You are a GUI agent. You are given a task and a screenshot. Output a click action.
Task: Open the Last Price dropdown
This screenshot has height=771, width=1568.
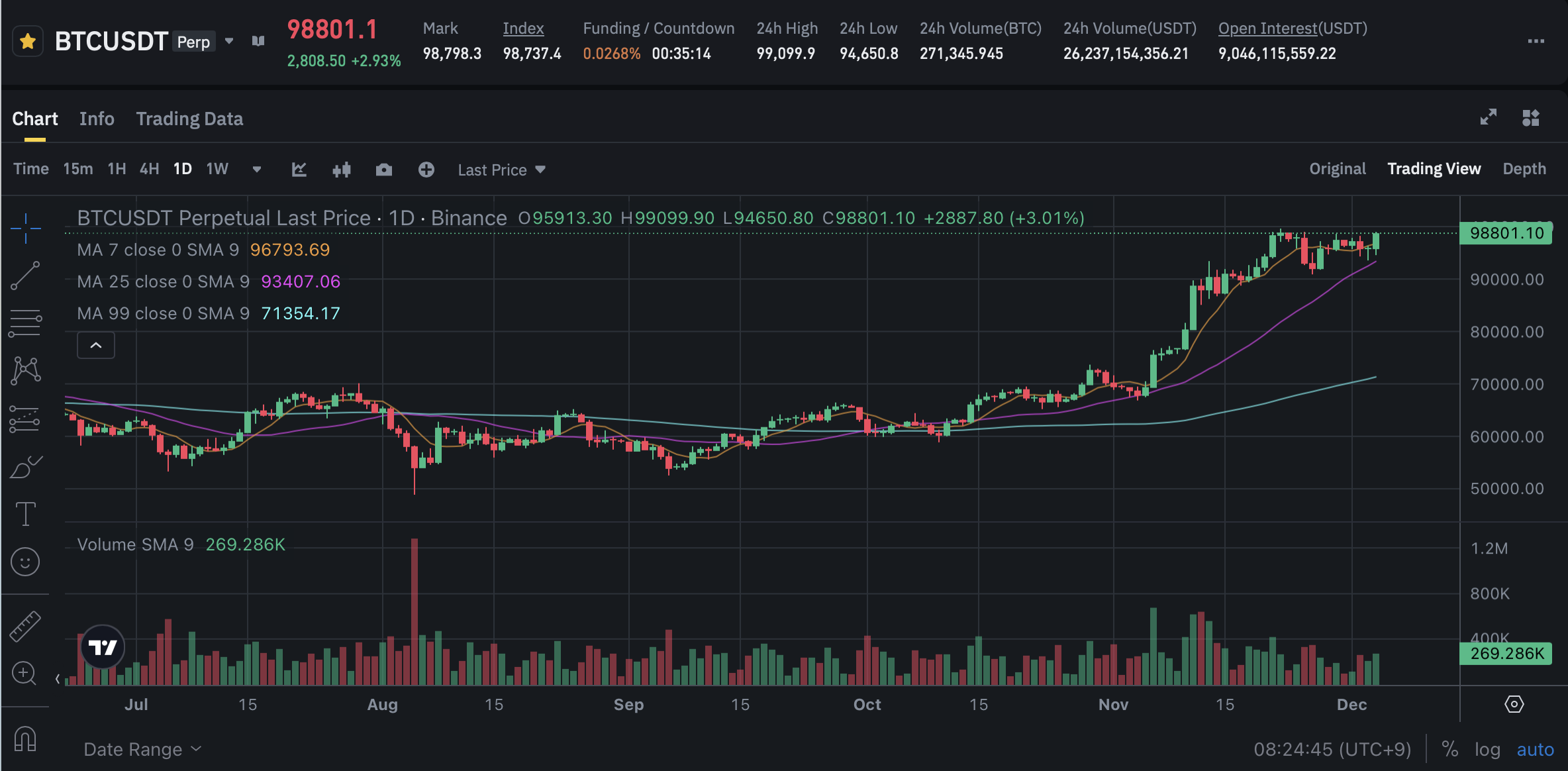[501, 170]
